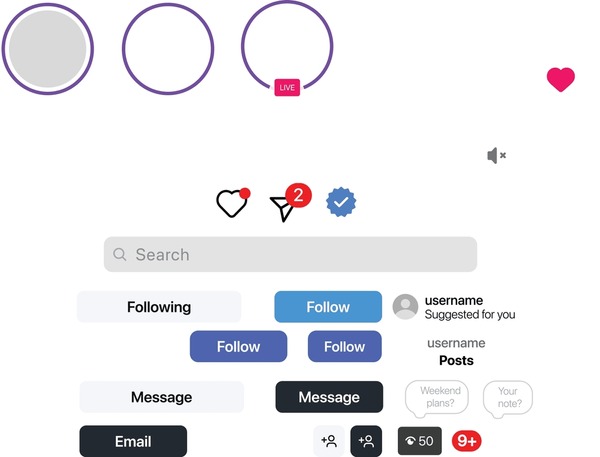Click the light blue Follow button

tap(328, 307)
